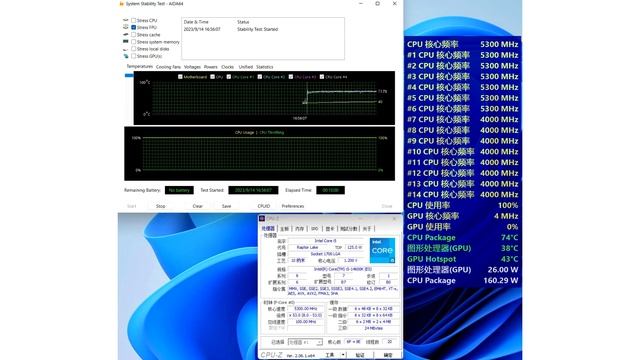
Task: Open AIDA64 Preferences
Action: point(293,206)
